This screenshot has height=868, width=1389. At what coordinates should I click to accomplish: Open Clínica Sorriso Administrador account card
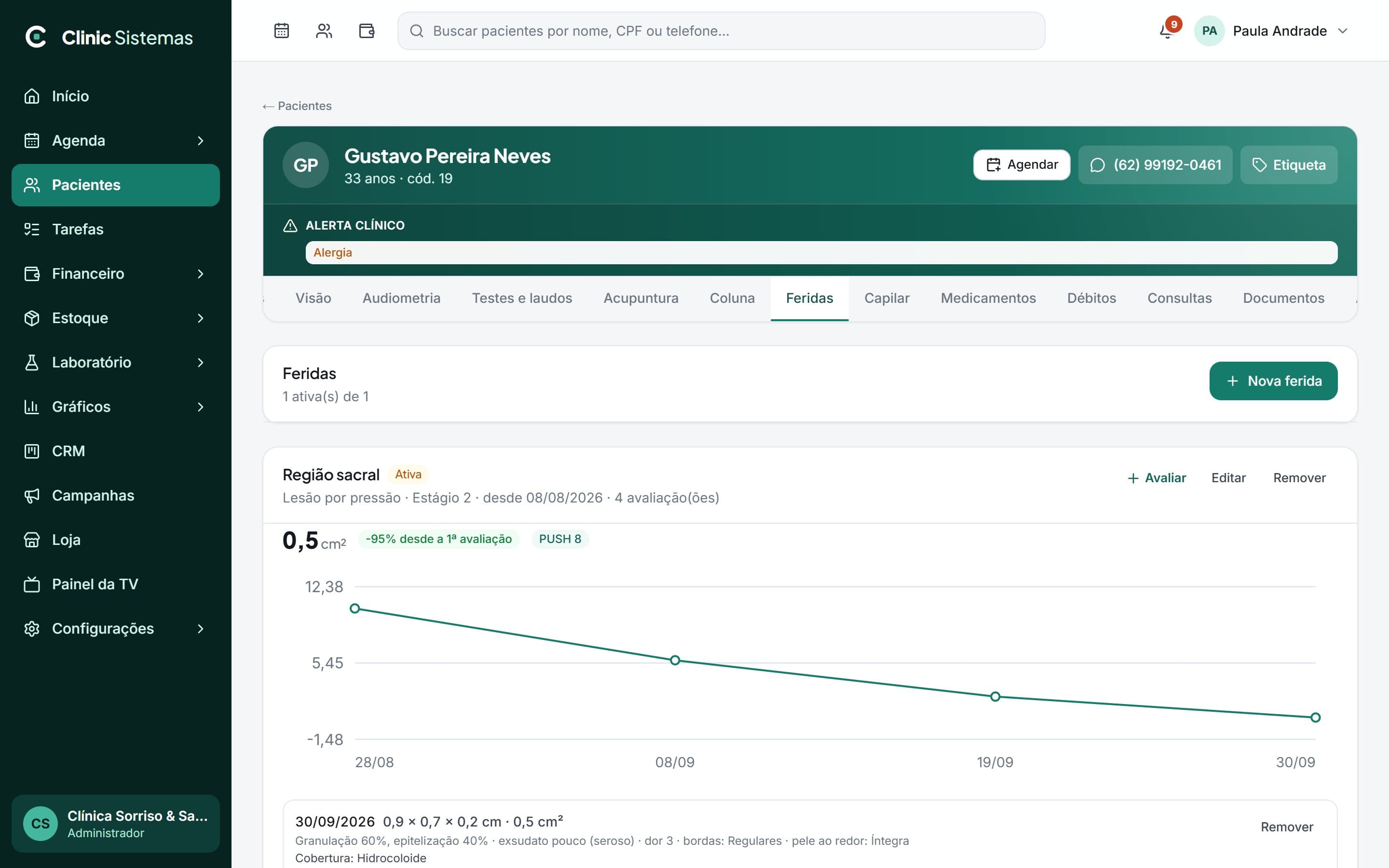tap(115, 823)
